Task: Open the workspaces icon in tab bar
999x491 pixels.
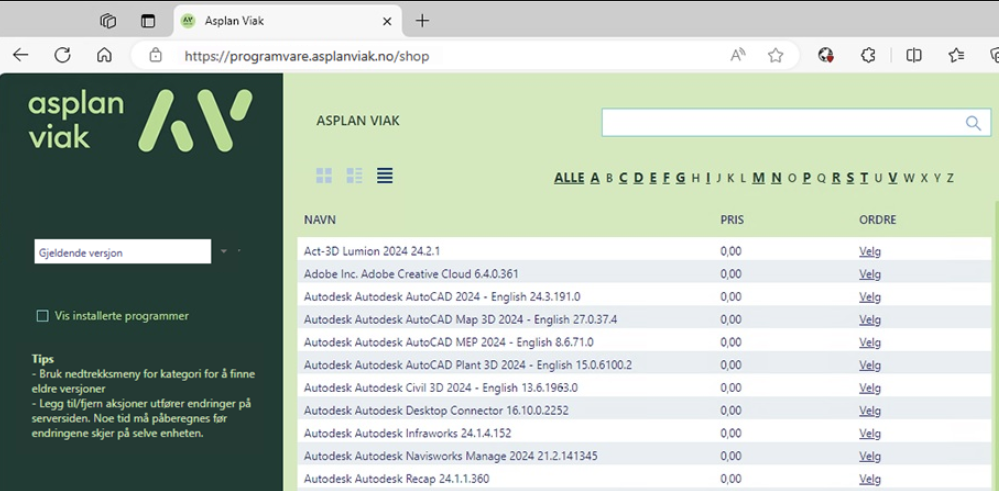Action: pyautogui.click(x=108, y=21)
